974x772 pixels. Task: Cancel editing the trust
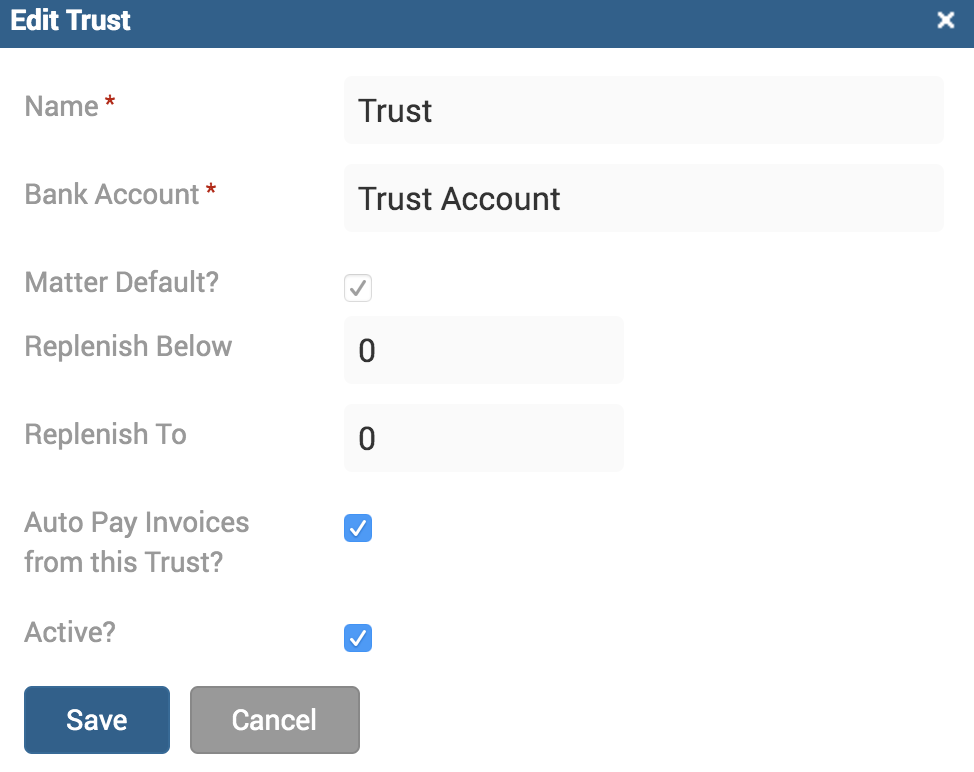click(275, 720)
